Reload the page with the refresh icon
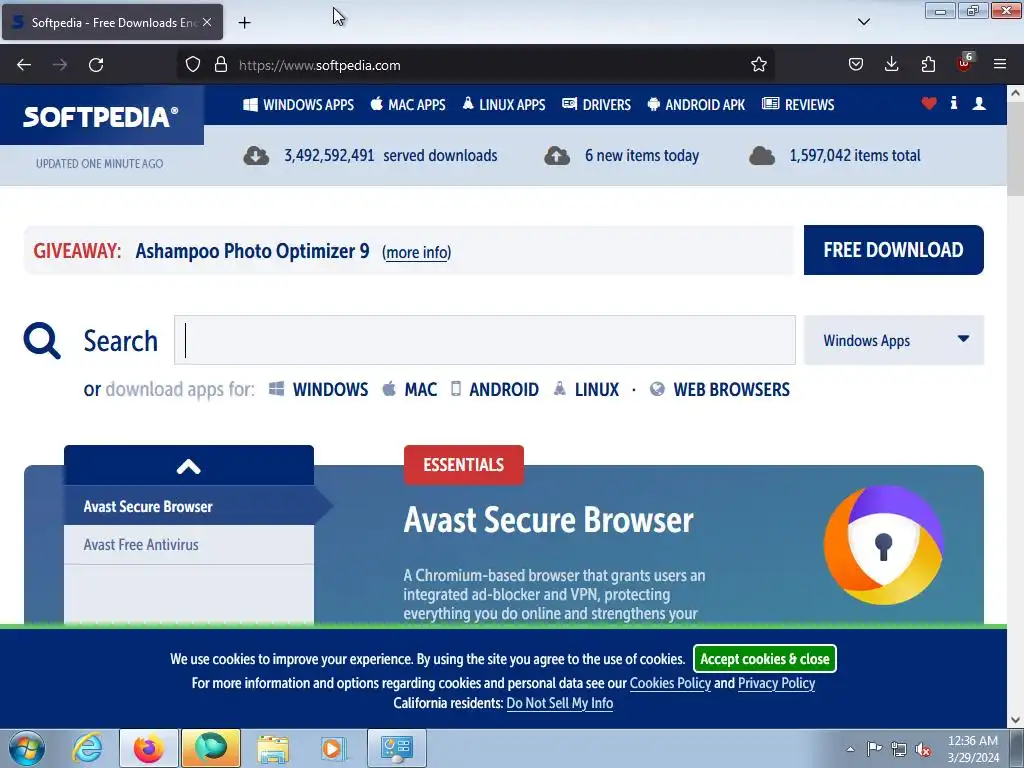The height and width of the screenshot is (768, 1024). [x=96, y=65]
